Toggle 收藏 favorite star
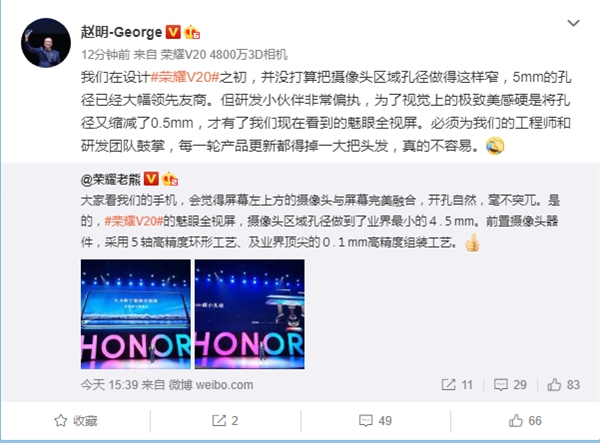The image size is (600, 443). pos(76,421)
